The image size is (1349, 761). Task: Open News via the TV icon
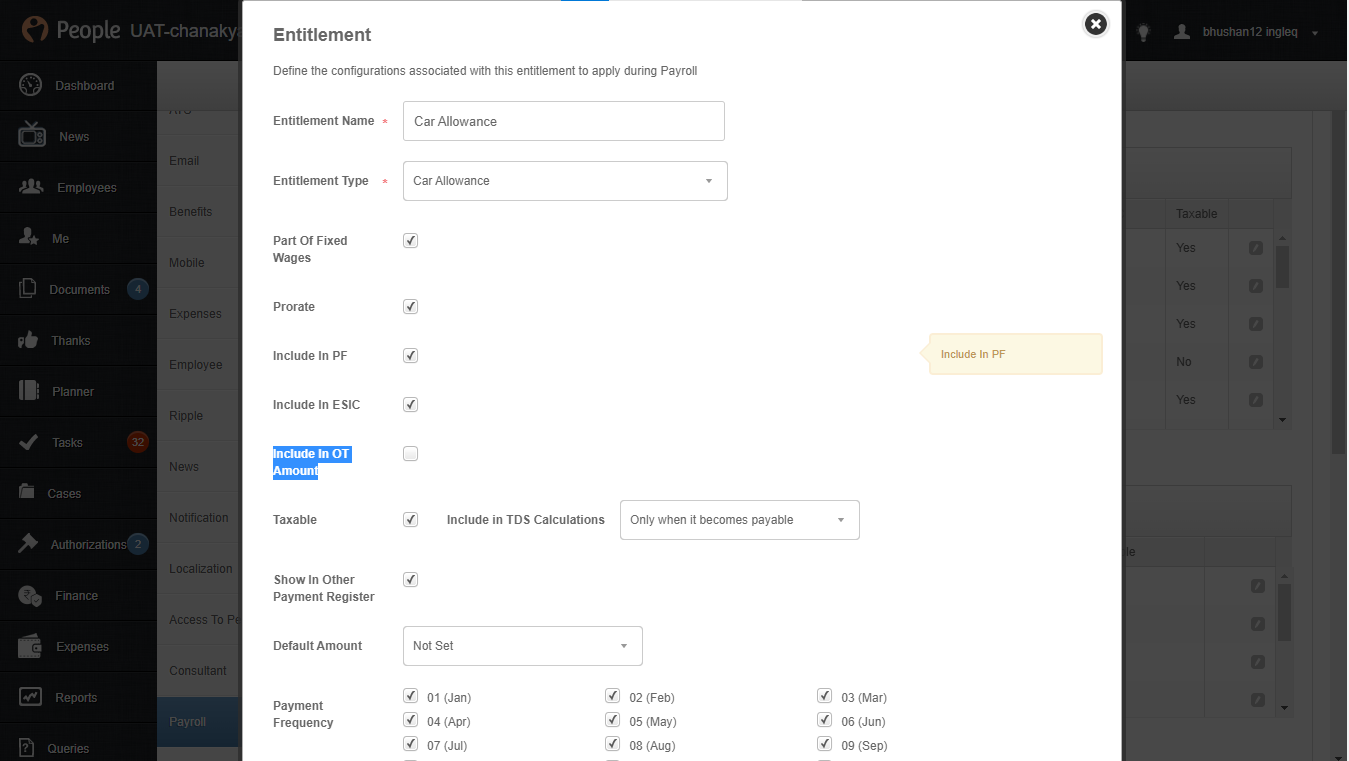coord(31,136)
